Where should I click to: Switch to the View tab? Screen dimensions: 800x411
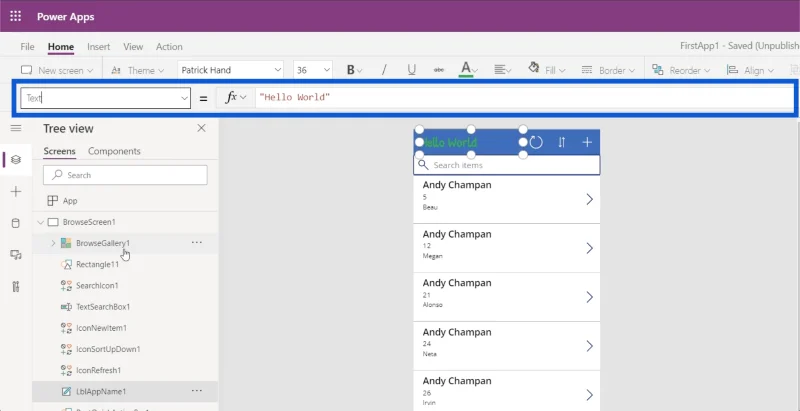tap(133, 46)
